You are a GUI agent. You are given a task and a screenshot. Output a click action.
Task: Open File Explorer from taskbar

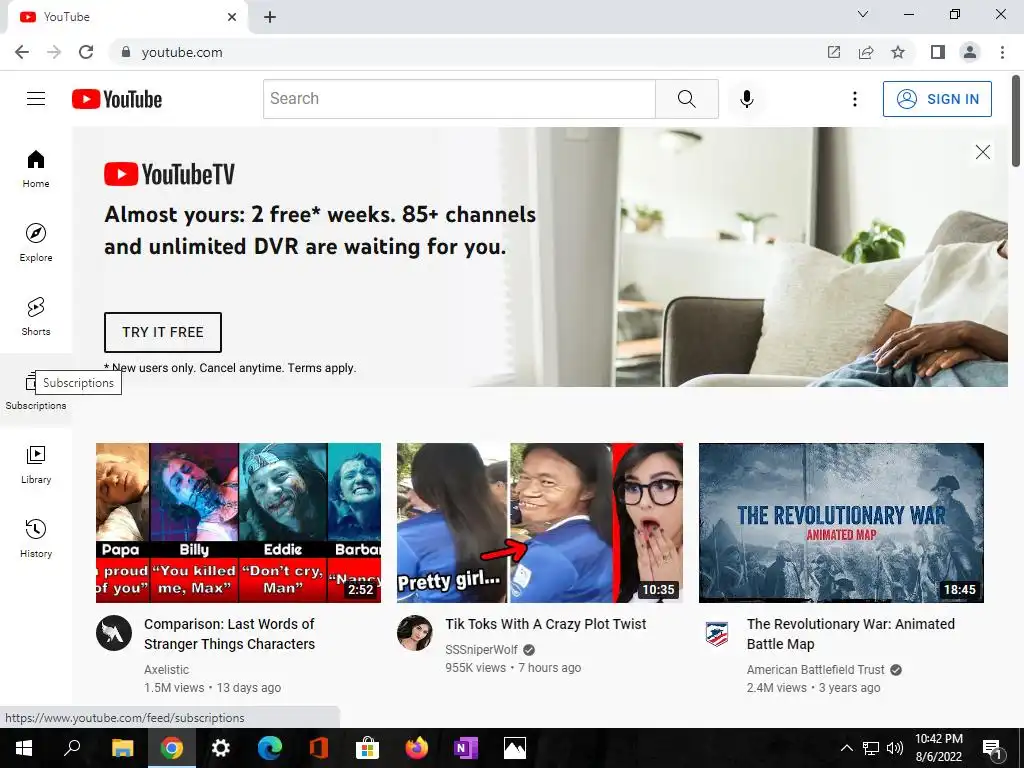(122, 748)
